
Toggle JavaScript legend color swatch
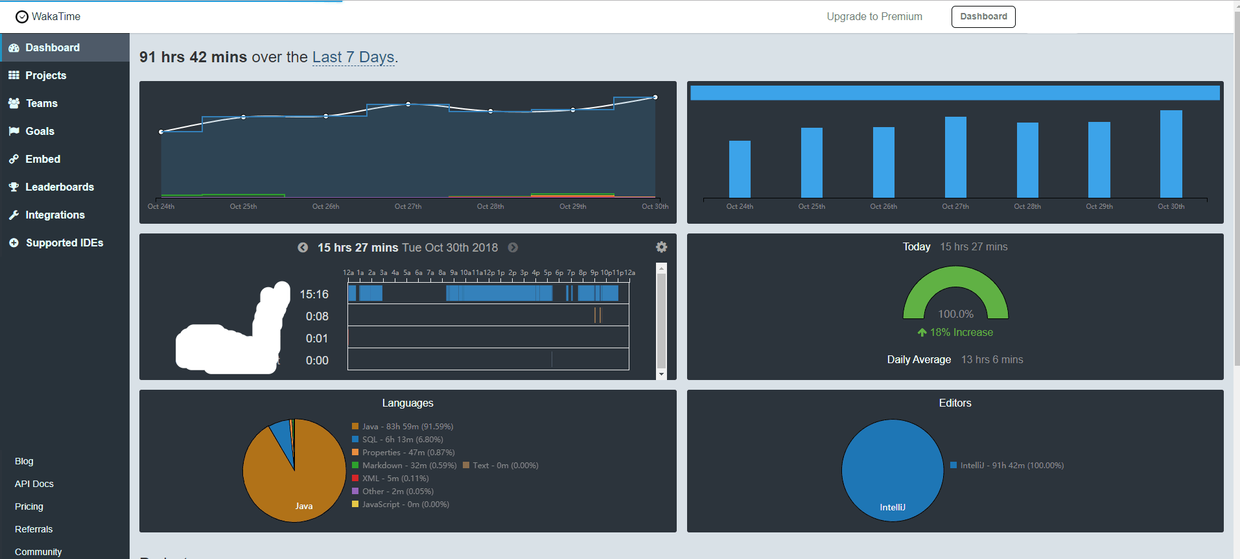tap(355, 505)
